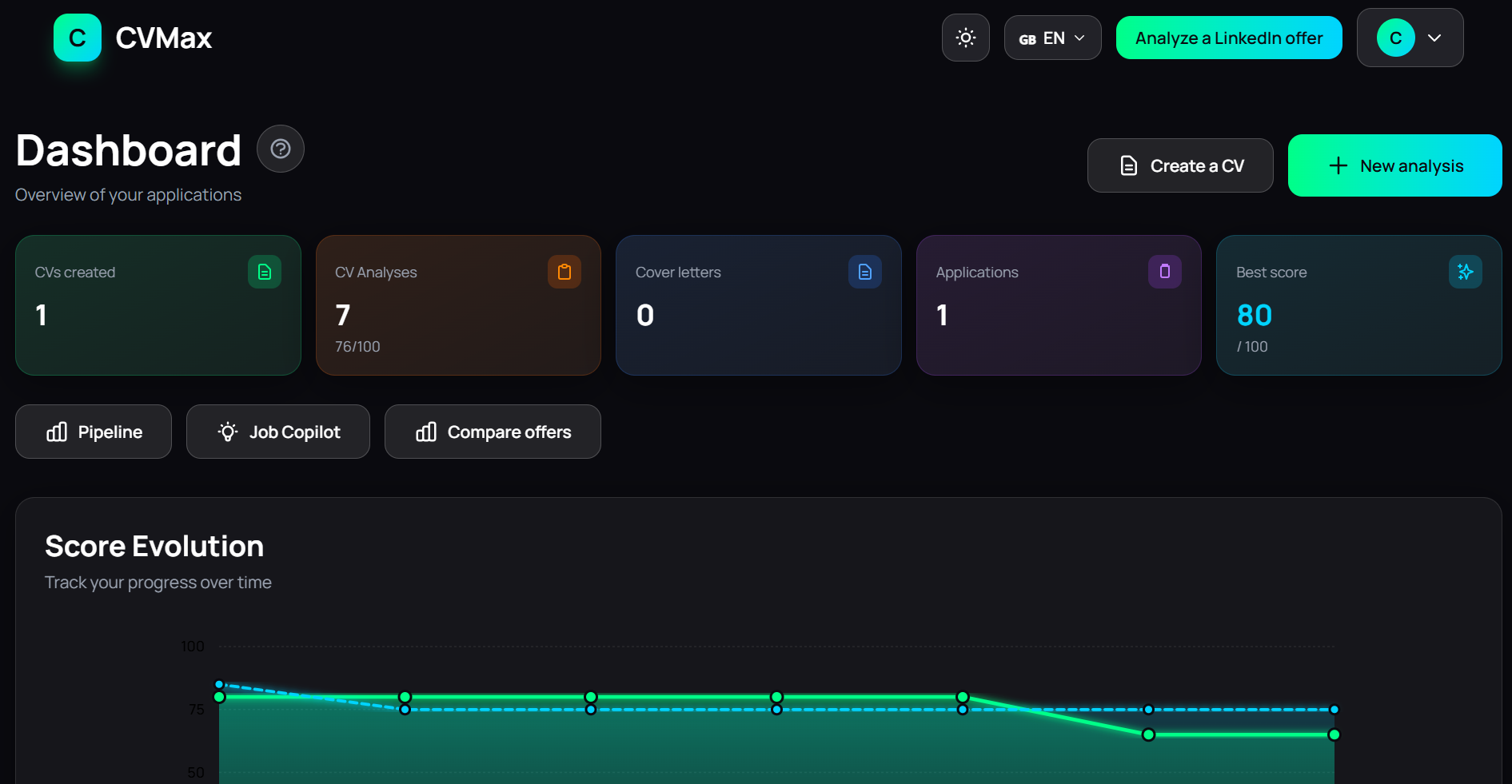Click the CVMax logo icon
This screenshot has width=1512, height=784.
[x=77, y=37]
